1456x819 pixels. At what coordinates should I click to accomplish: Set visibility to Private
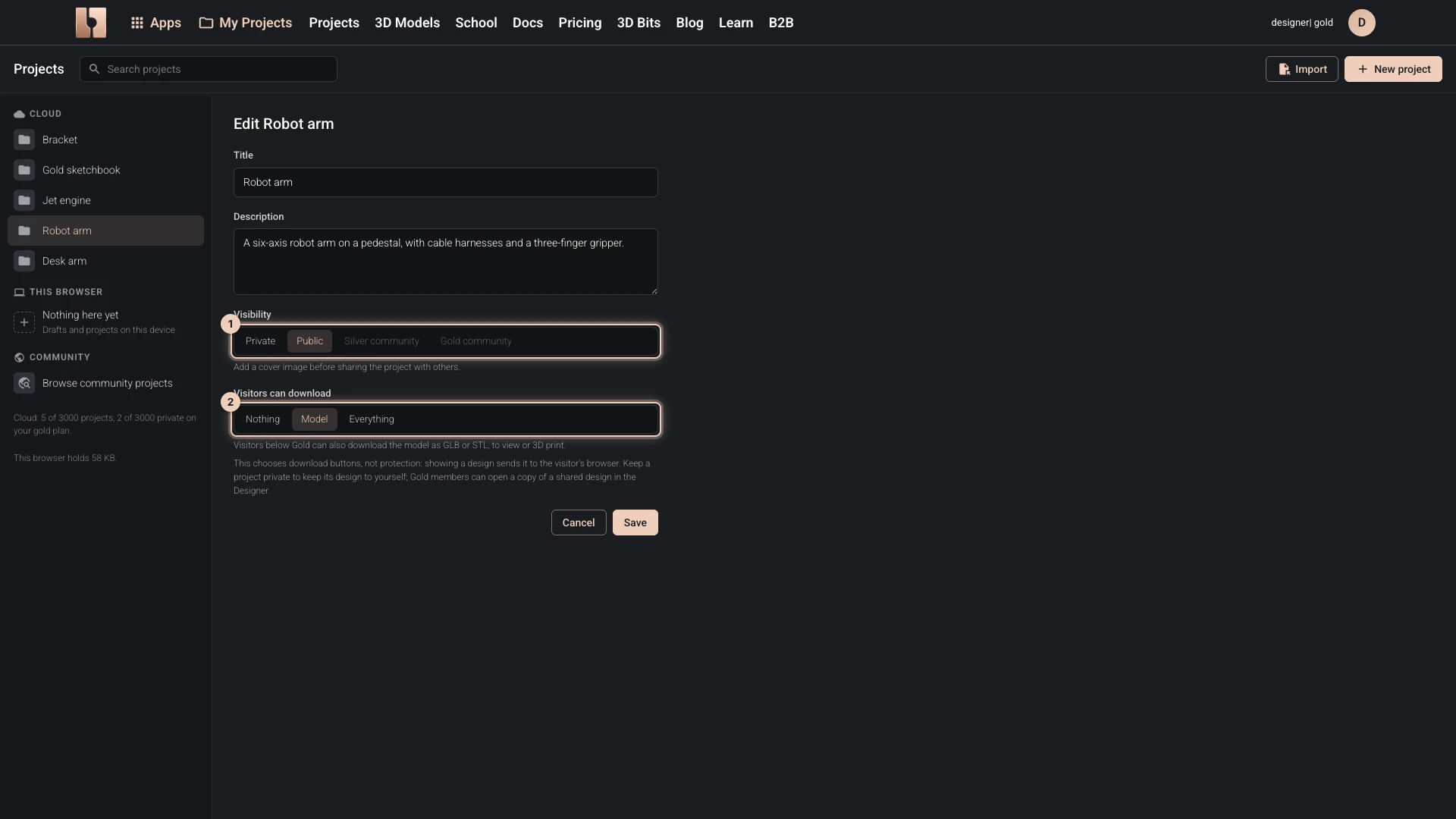(260, 341)
